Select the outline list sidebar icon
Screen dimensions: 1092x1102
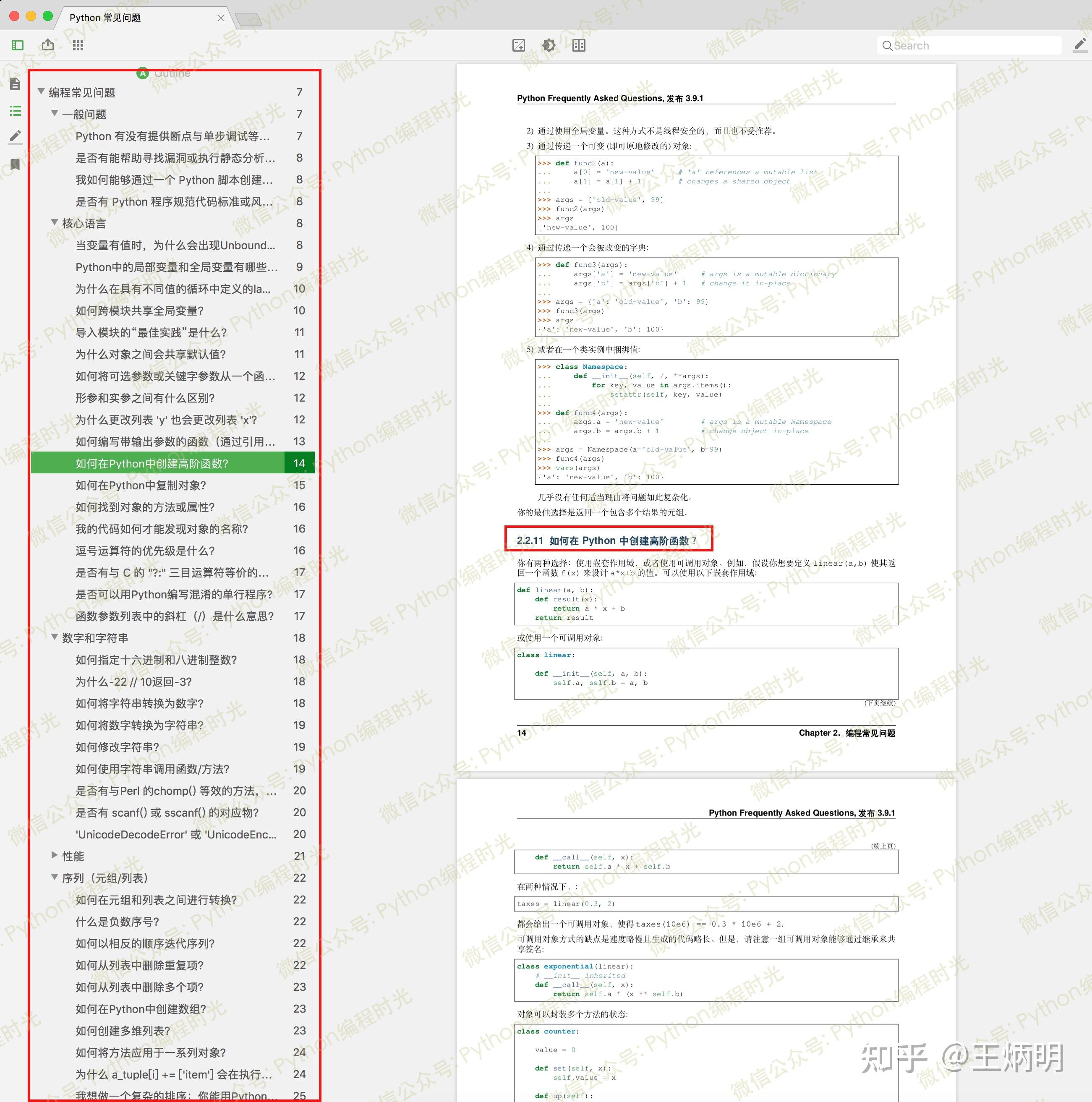click(16, 111)
